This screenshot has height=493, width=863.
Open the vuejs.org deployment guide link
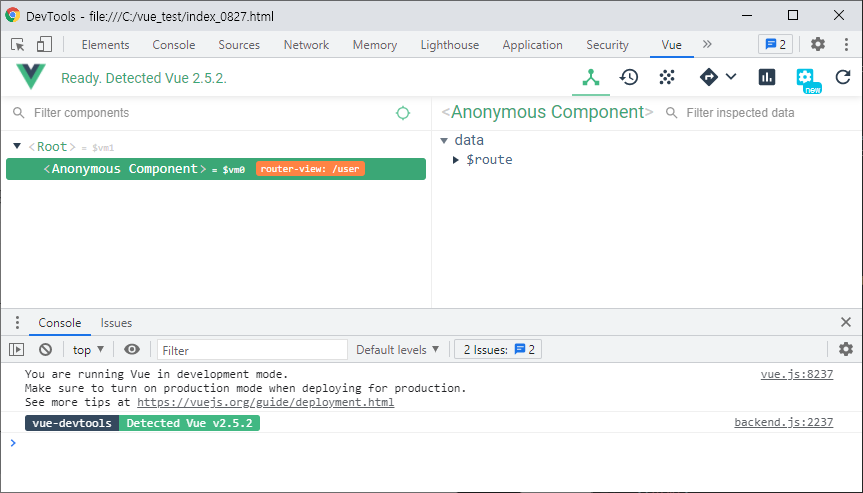[x=265, y=402]
